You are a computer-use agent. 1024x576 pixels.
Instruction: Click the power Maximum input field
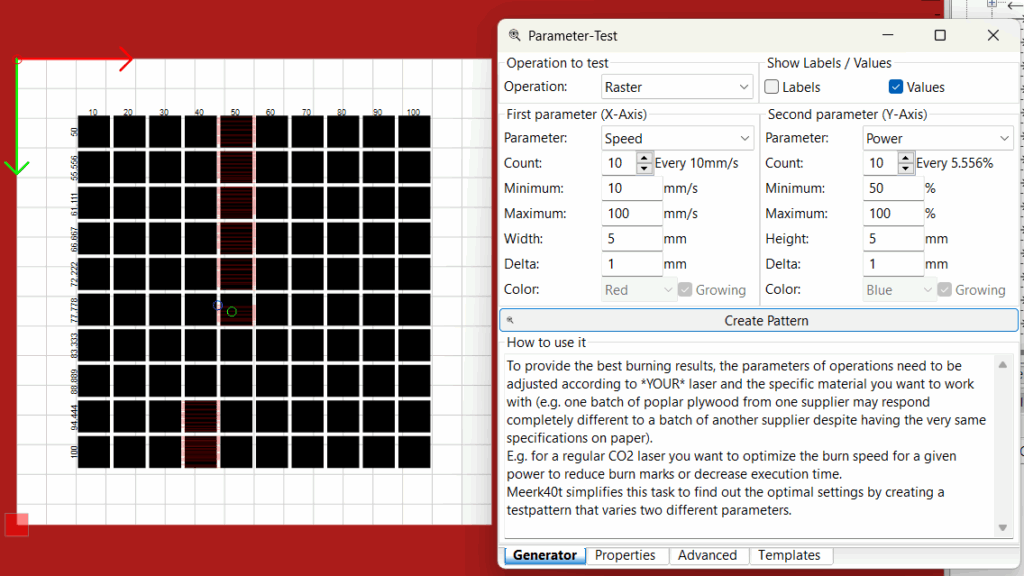pyautogui.click(x=893, y=213)
